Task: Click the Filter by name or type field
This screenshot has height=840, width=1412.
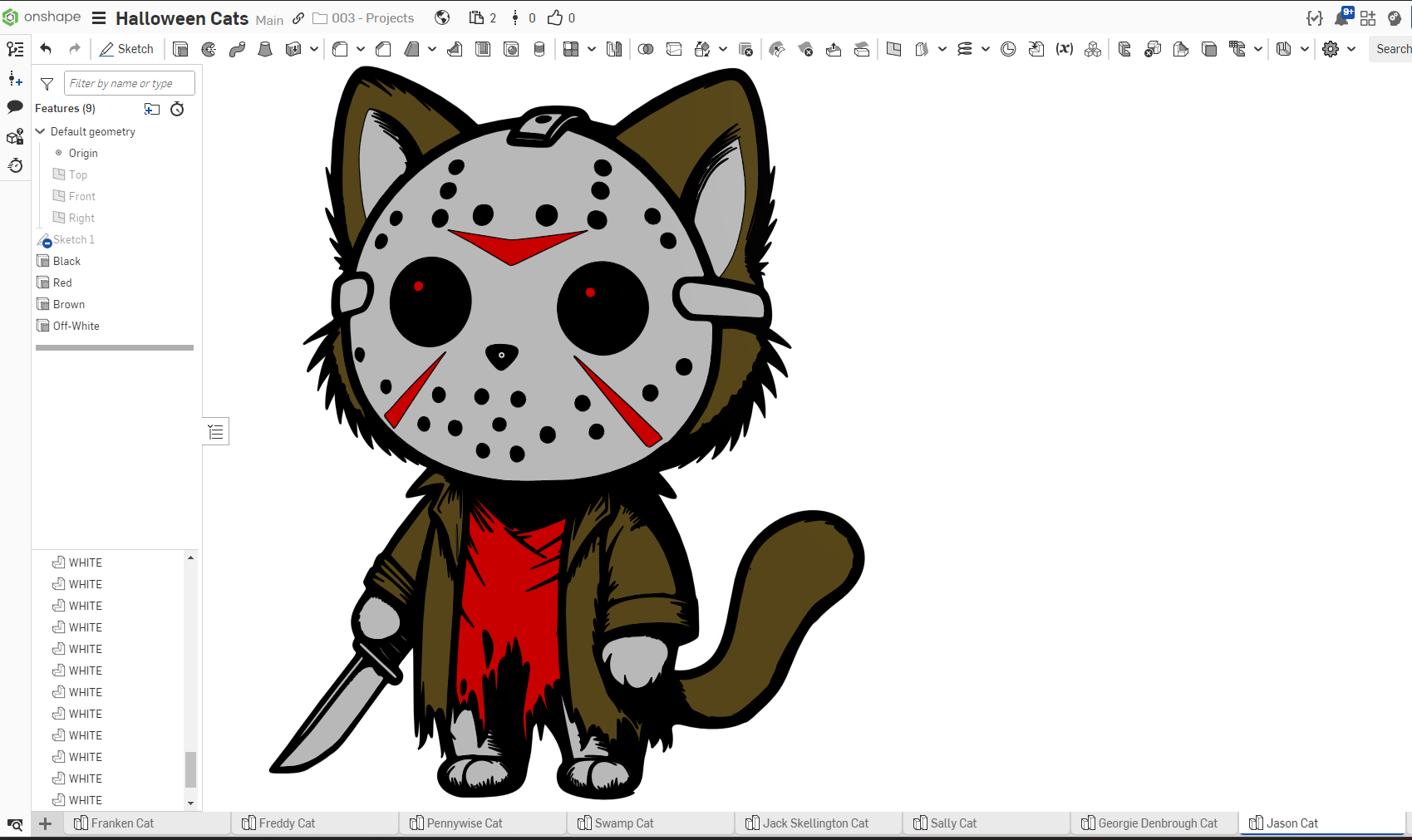Action: tap(130, 83)
